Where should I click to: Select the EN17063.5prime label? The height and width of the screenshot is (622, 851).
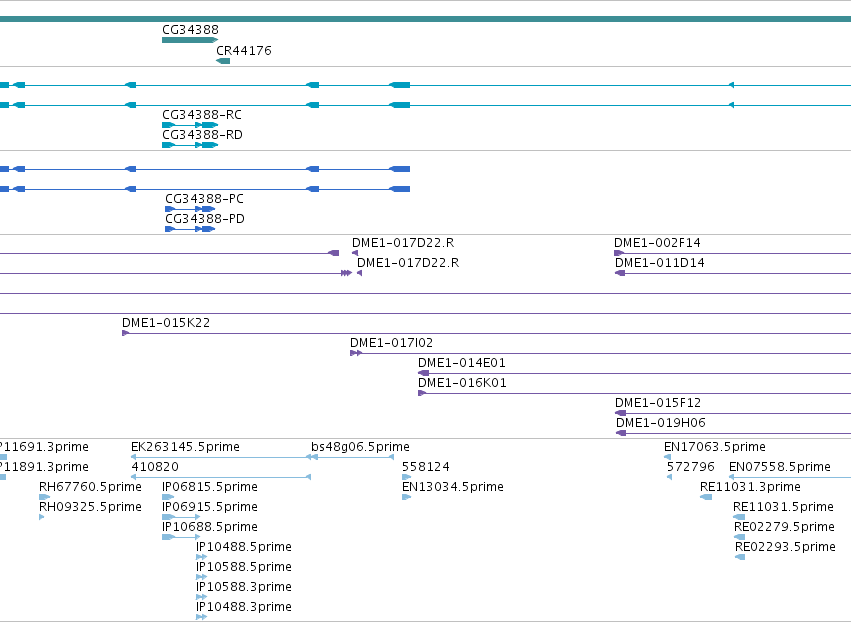(x=715, y=447)
